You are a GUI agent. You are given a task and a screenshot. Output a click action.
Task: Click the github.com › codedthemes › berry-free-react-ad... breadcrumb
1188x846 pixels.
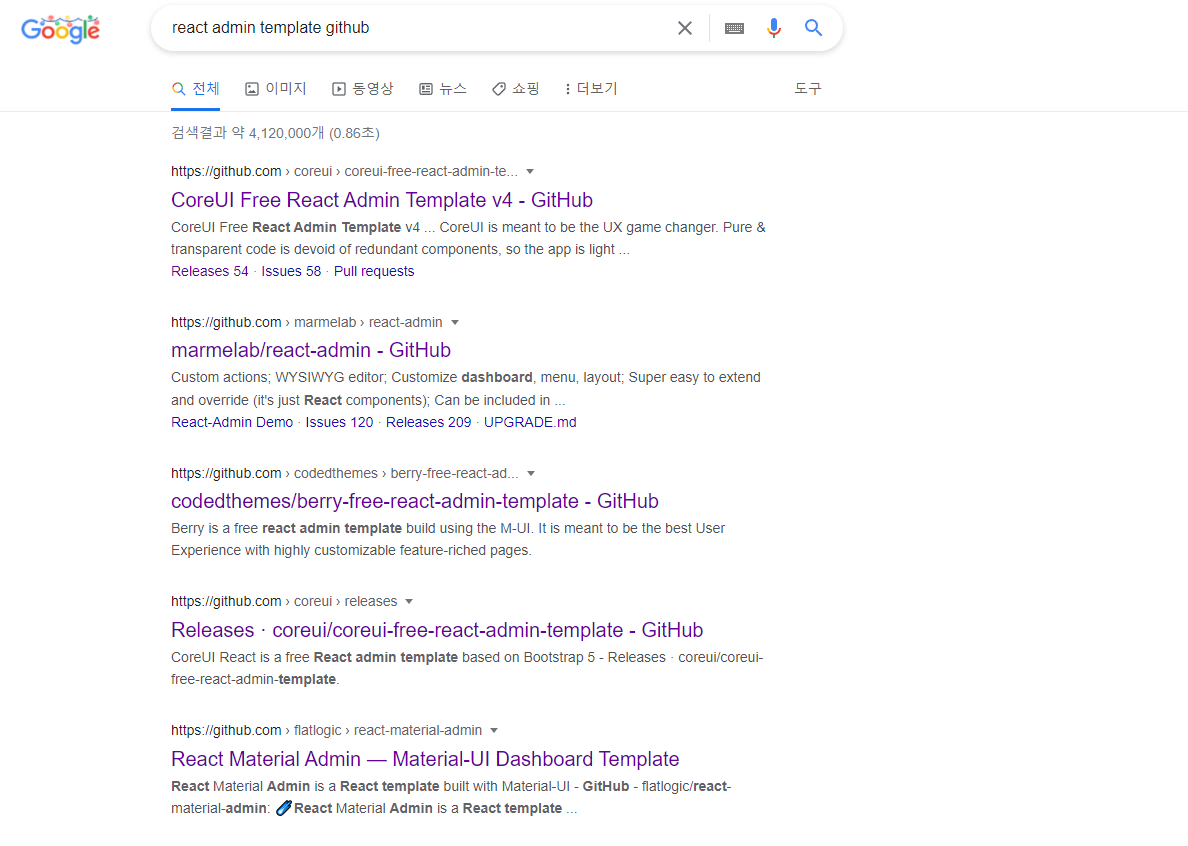(345, 473)
